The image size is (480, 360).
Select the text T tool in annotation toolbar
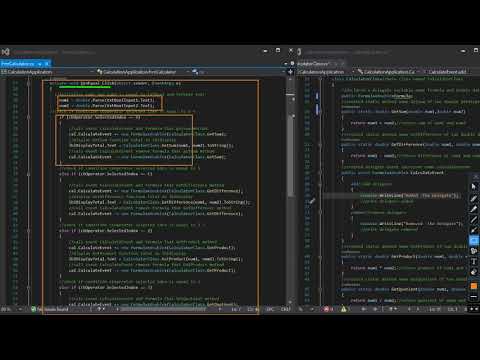coord(474,262)
